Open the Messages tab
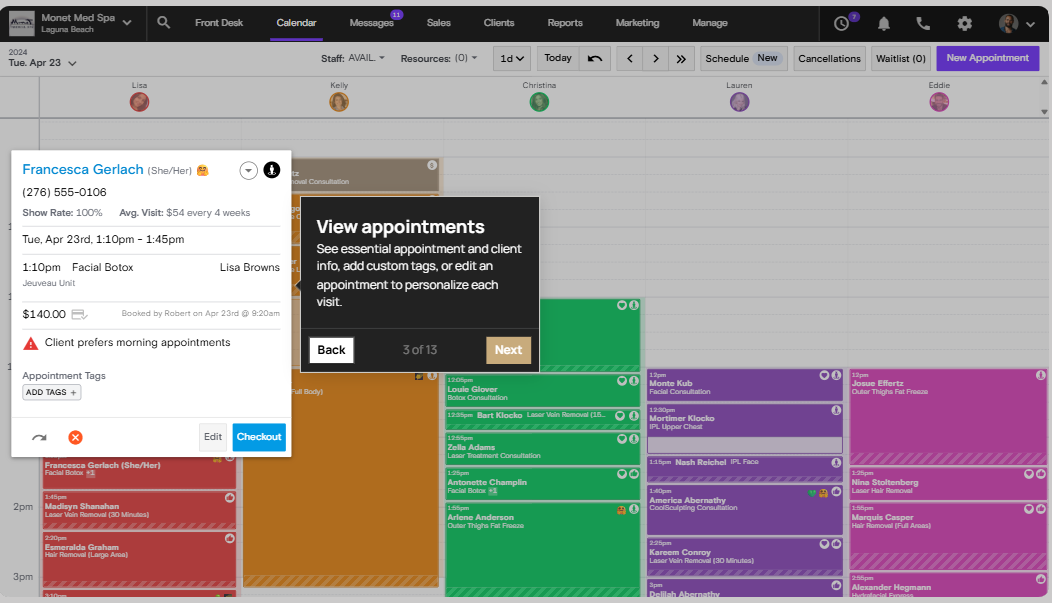Screen dimensions: 1052x603 [372, 23]
